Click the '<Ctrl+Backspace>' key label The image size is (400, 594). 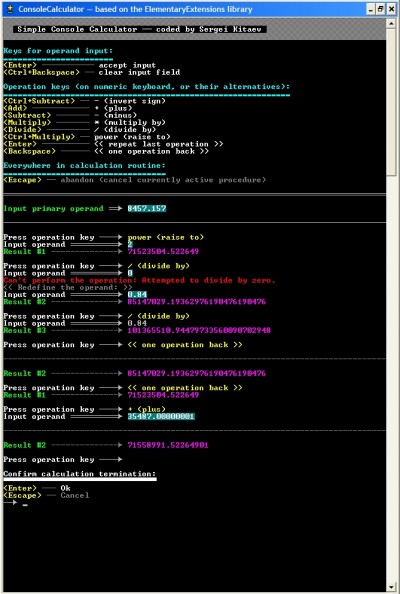[x=42, y=72]
